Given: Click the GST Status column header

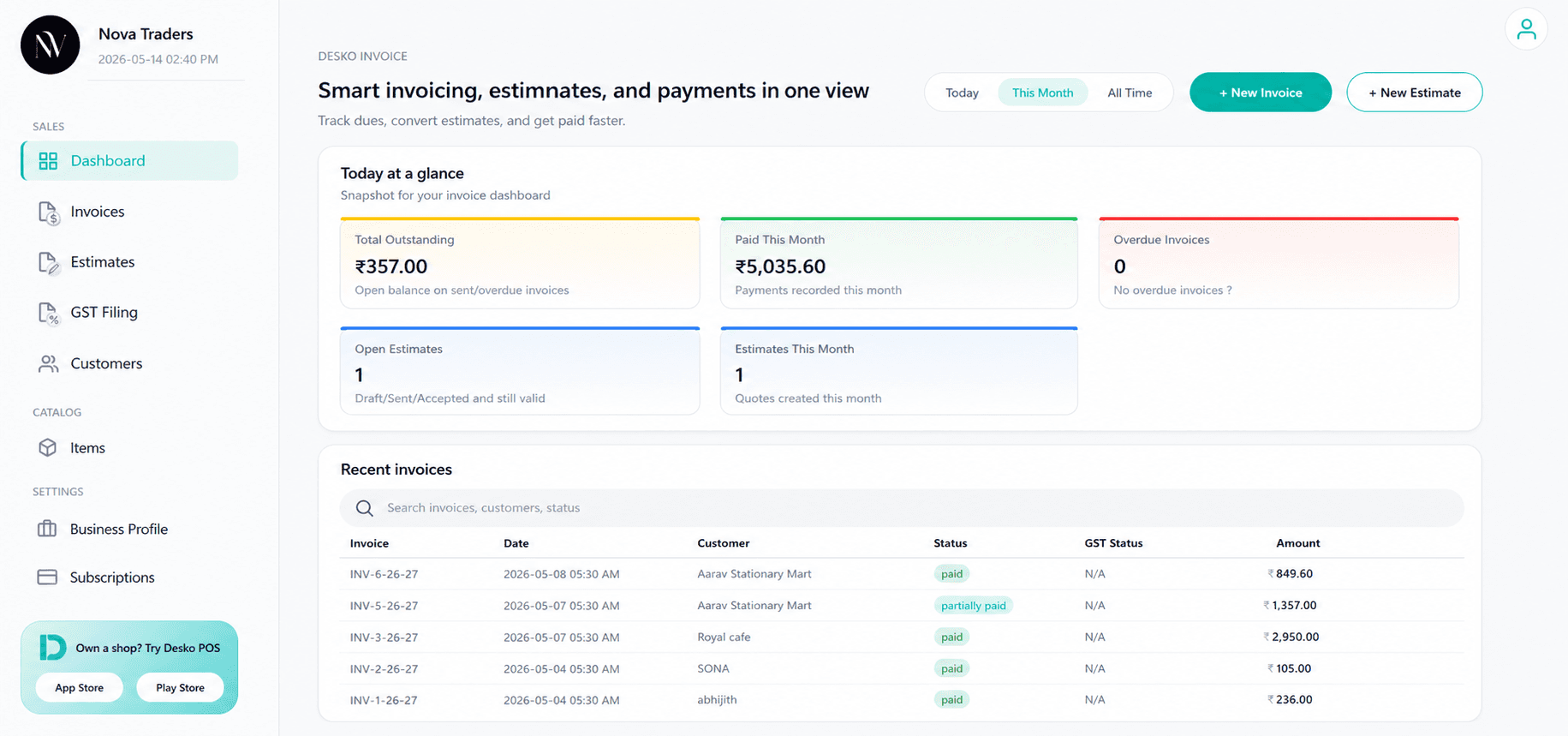Looking at the screenshot, I should tap(1113, 543).
